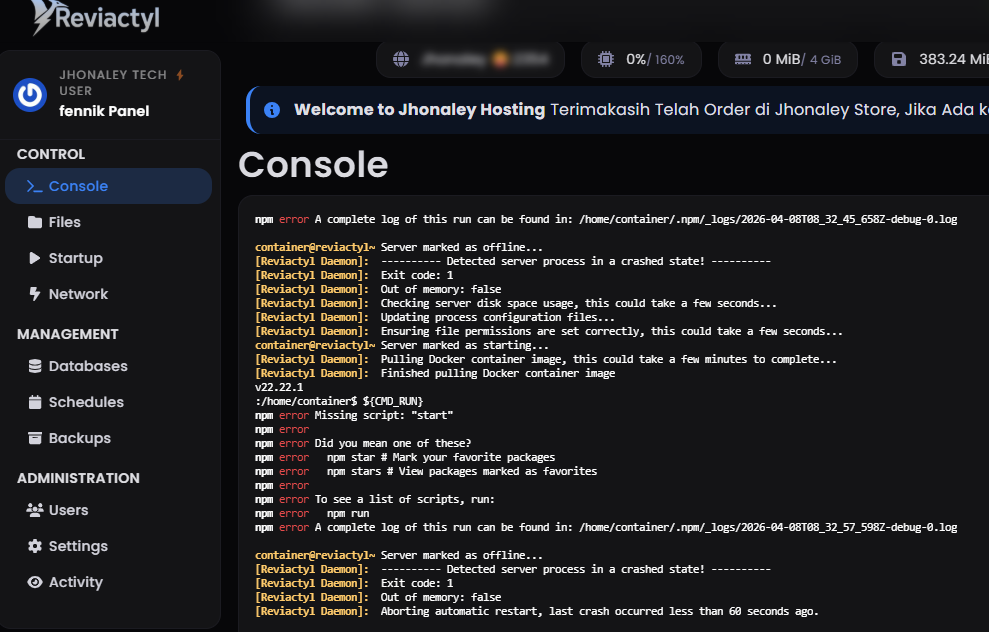This screenshot has height=632, width=989.
Task: Open Files via the folder icon
Action: [x=35, y=222]
